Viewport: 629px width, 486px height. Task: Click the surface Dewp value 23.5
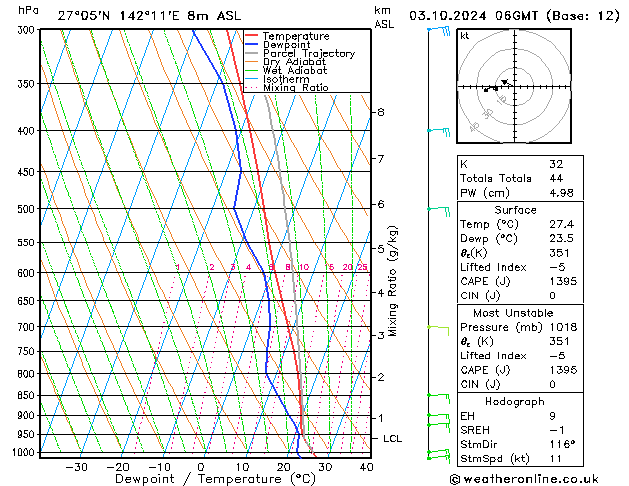(x=562, y=239)
